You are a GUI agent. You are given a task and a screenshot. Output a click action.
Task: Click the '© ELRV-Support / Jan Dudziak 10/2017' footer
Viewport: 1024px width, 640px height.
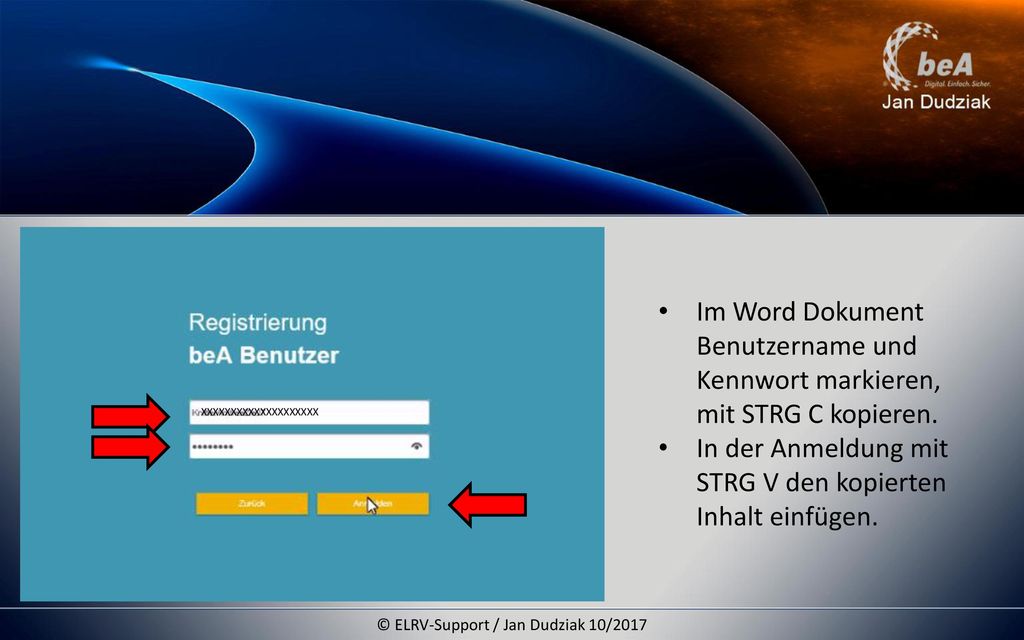(512, 625)
